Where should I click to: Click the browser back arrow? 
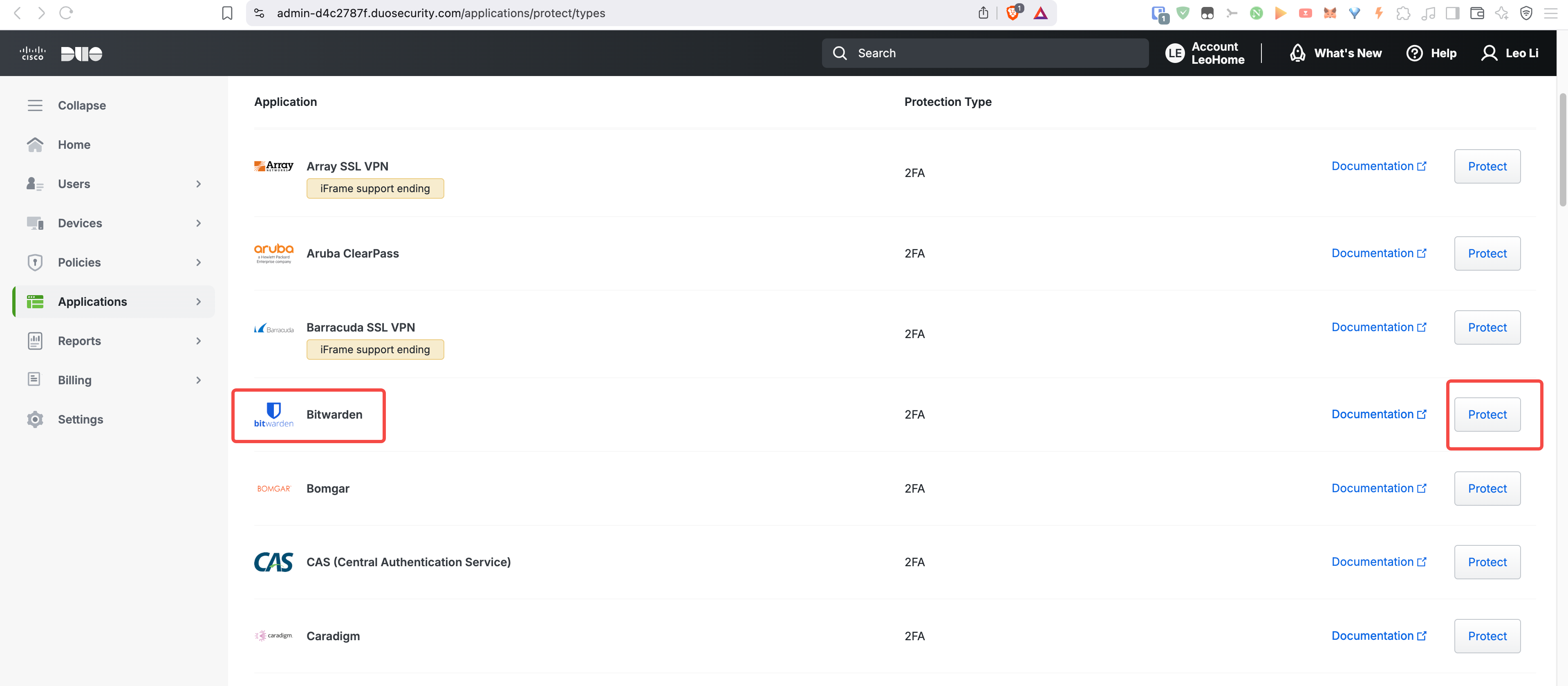pyautogui.click(x=18, y=13)
